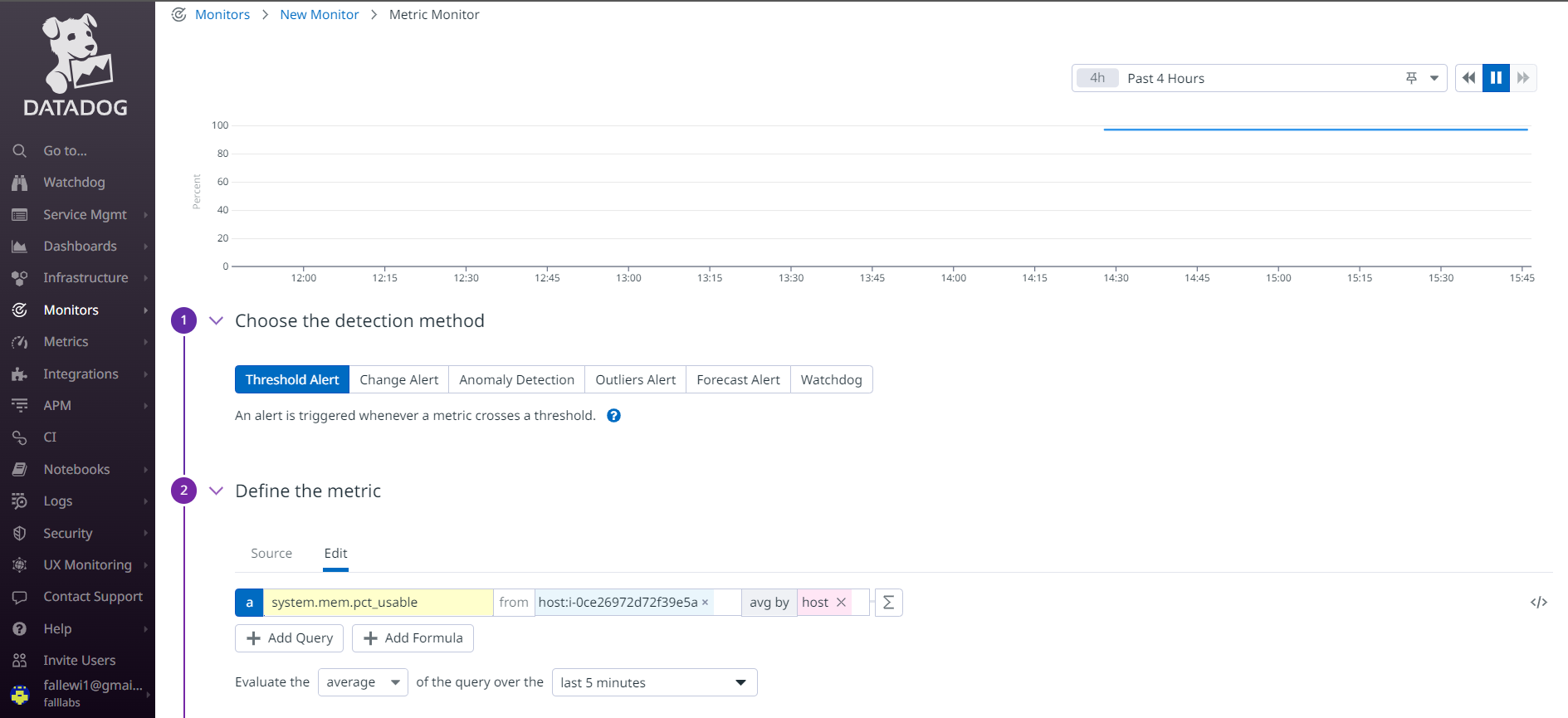The width and height of the screenshot is (1568, 718).
Task: Click the Datadog logo
Action: (76, 65)
